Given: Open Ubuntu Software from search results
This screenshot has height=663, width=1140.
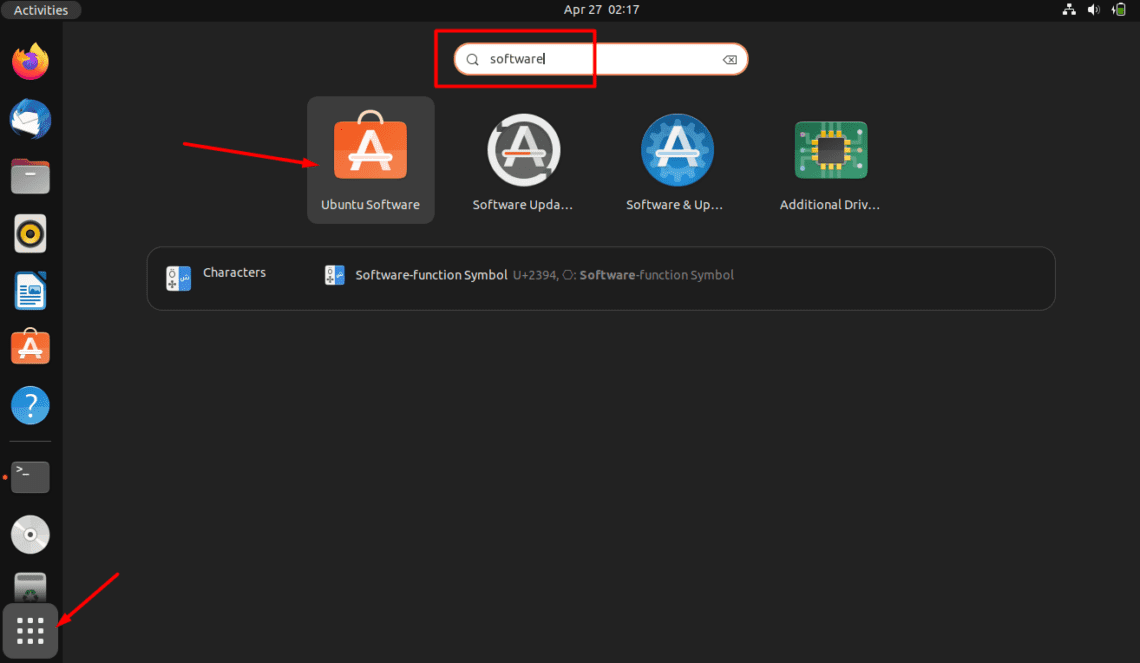Looking at the screenshot, I should pos(370,150).
